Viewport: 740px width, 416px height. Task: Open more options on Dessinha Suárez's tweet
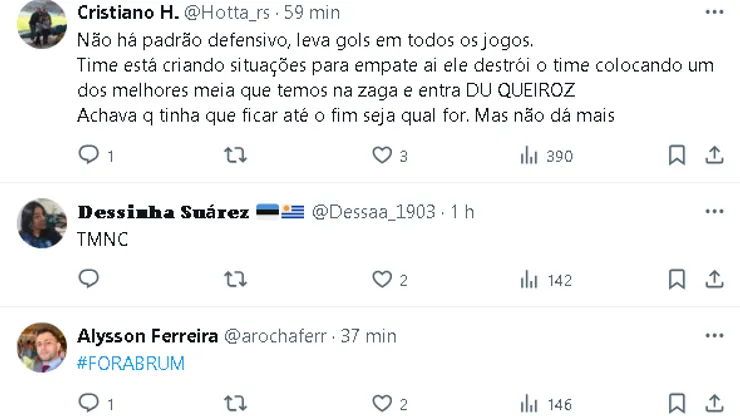714,211
